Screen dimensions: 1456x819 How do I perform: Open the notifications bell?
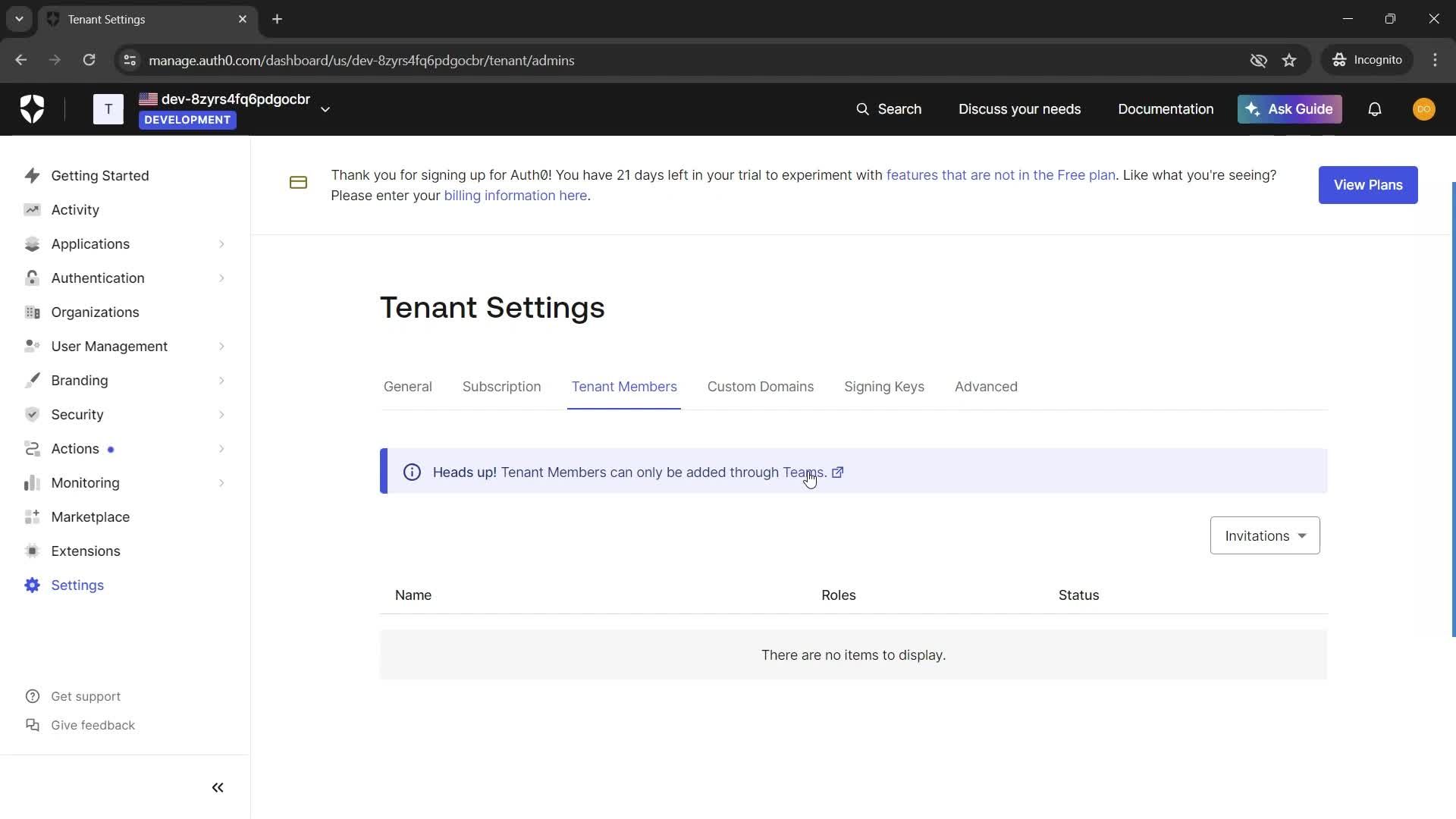pos(1375,109)
